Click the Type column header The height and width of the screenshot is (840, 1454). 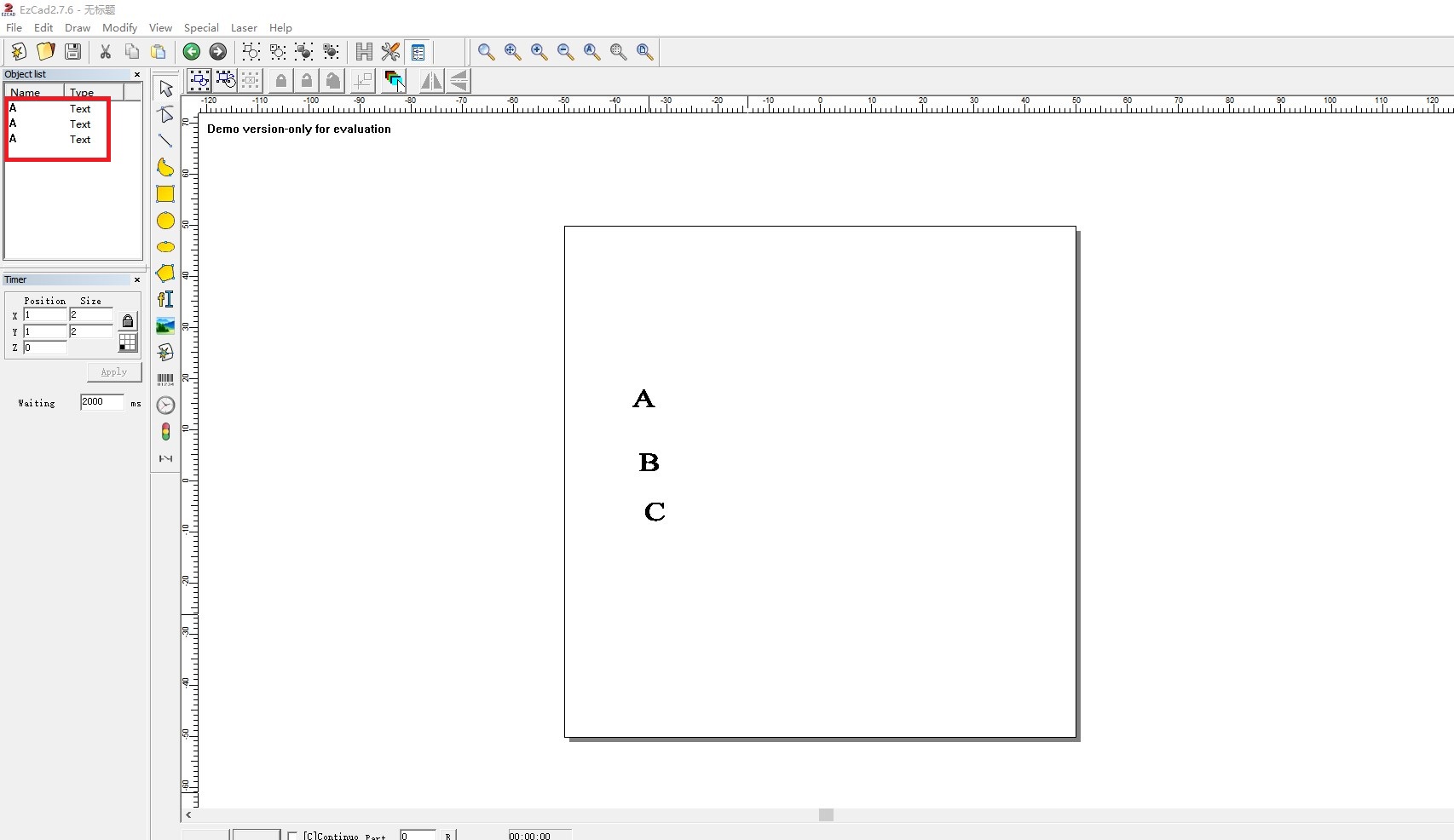[94, 92]
